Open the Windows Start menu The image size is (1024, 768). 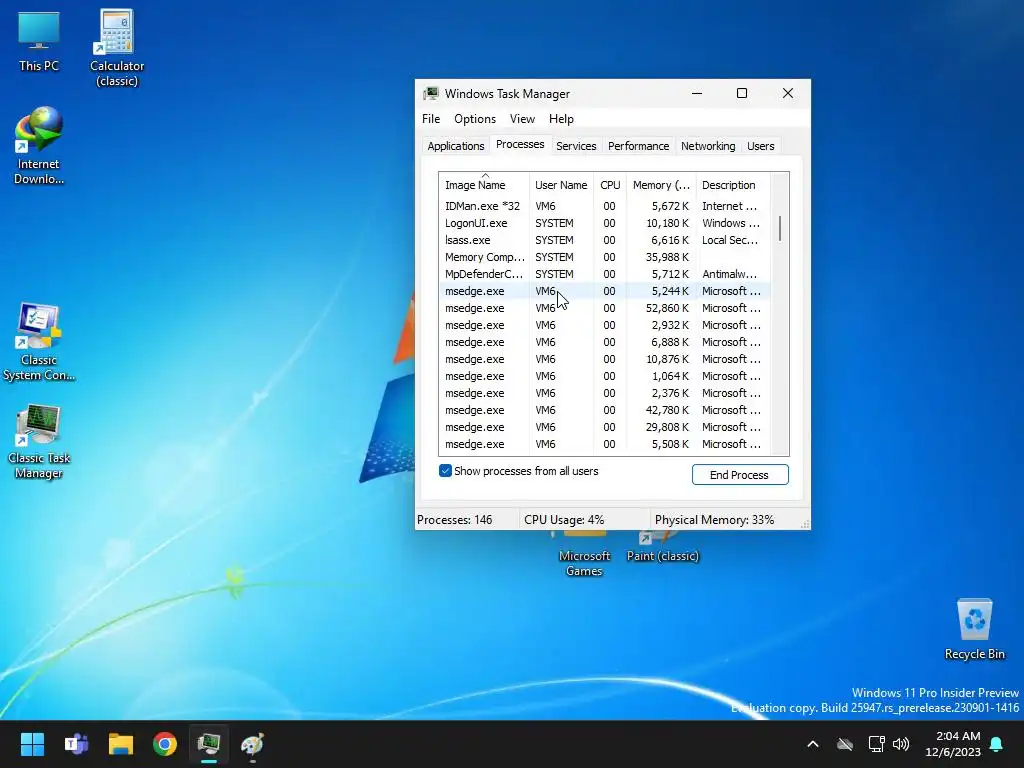click(32, 744)
